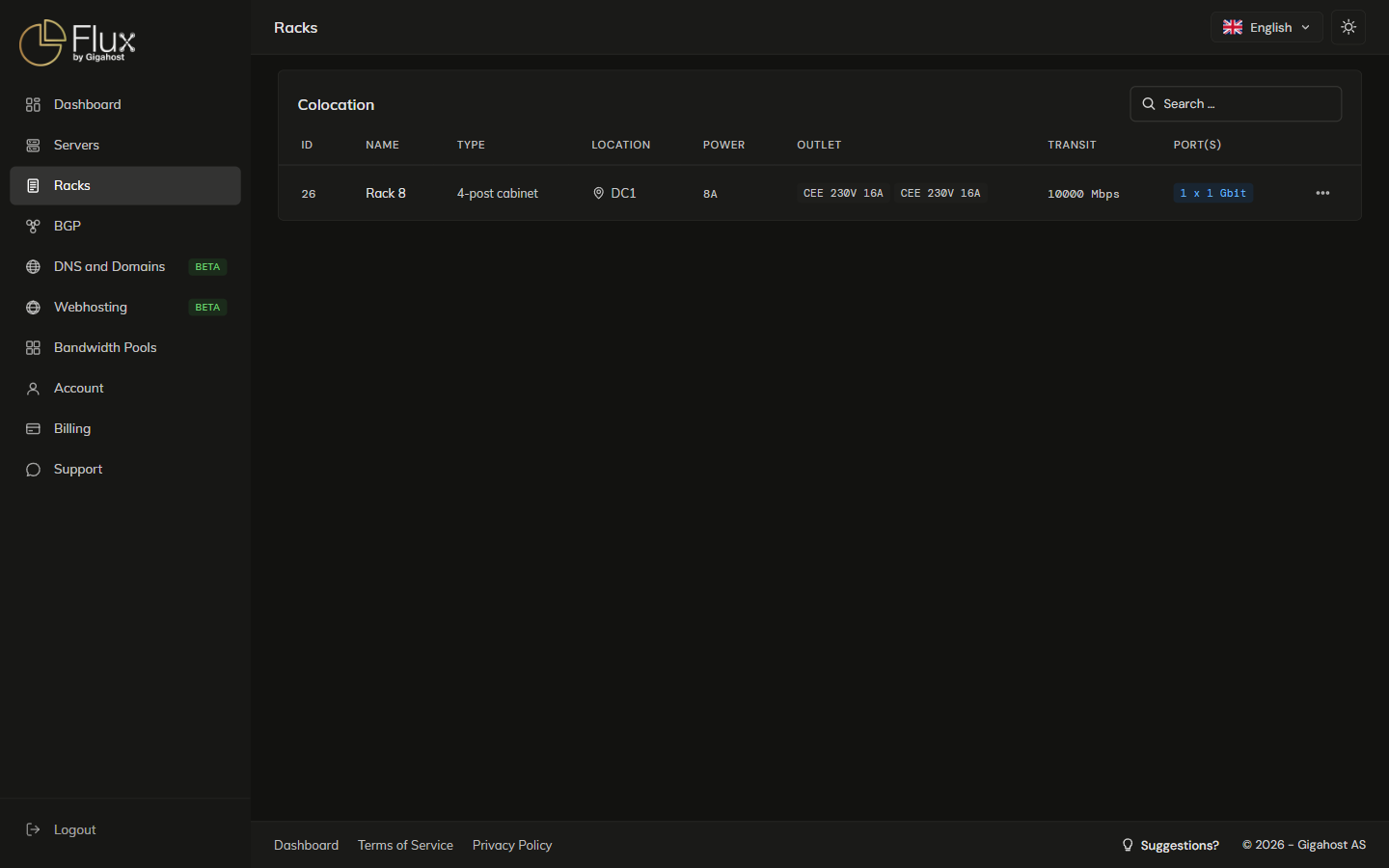1389x868 pixels.
Task: Open Servers in the sidebar menu
Action: click(x=125, y=146)
